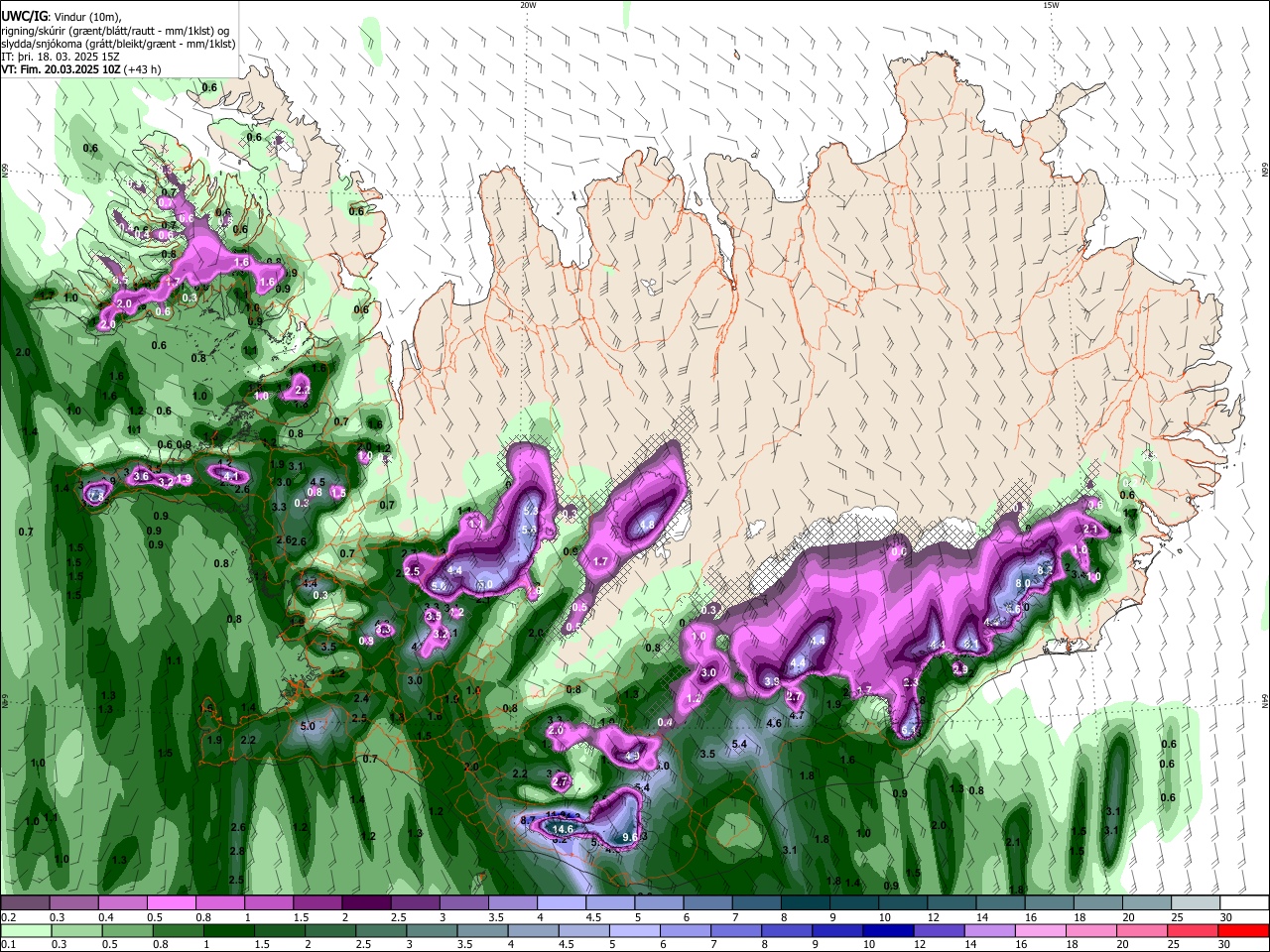This screenshot has height=952, width=1270.
Task: Click the '30' label on the upper snow scale
Action: click(1225, 917)
